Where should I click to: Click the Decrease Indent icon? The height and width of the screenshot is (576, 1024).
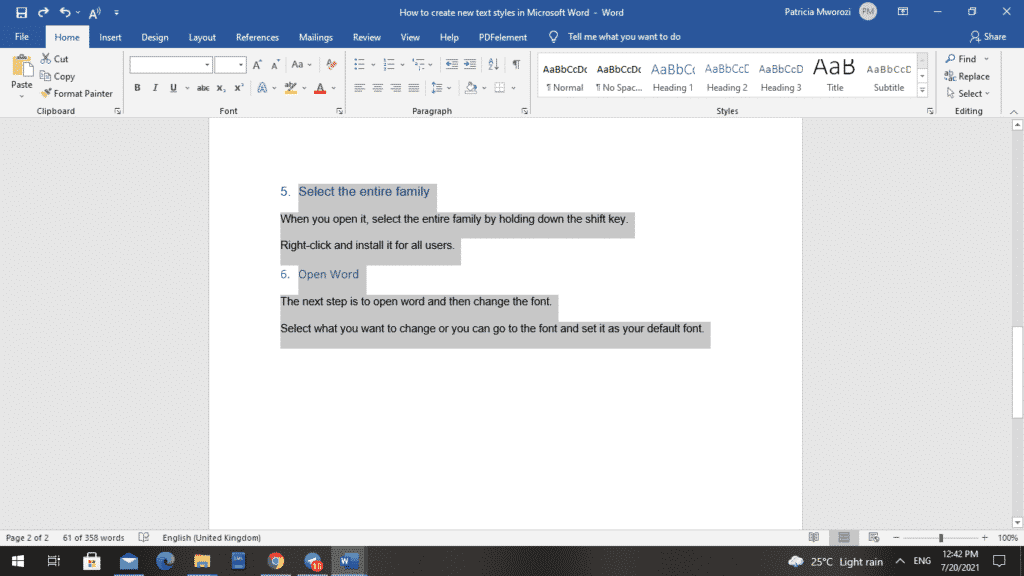point(451,64)
